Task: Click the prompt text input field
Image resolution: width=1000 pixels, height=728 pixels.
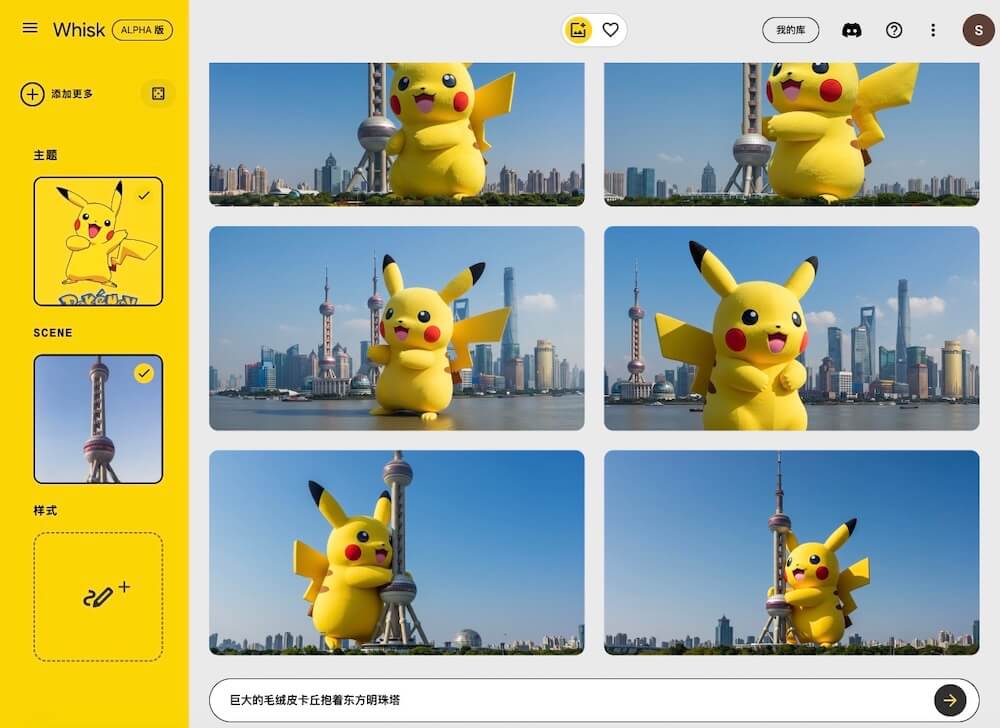Action: [x=565, y=700]
